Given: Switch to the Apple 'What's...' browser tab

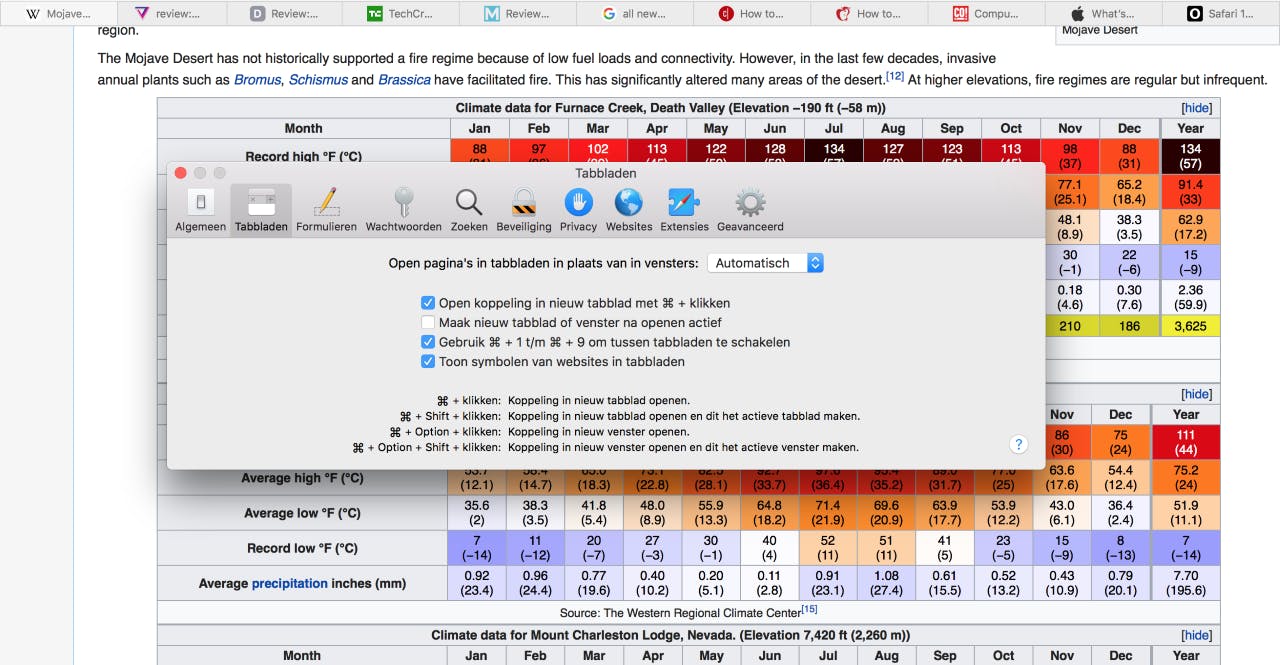Looking at the screenshot, I should click(1103, 14).
